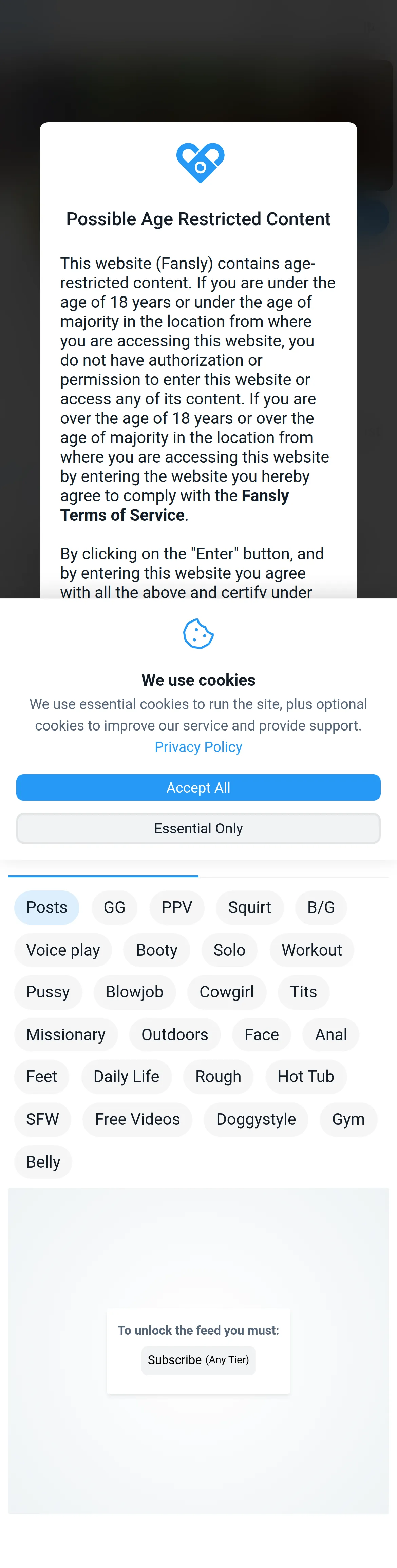
Task: Click Subscribe (Any Tier) button
Action: click(198, 1360)
